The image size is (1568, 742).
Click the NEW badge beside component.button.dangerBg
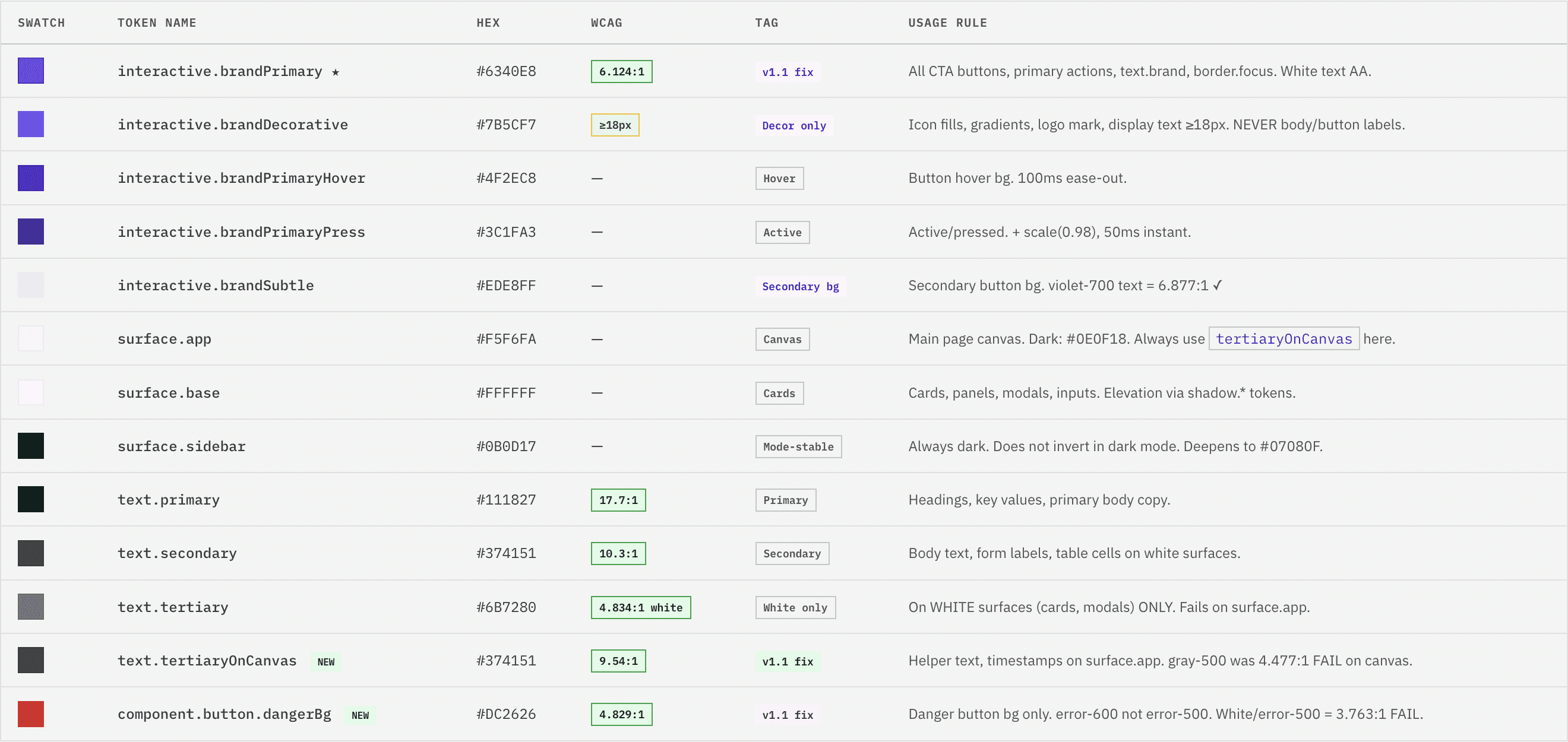360,715
